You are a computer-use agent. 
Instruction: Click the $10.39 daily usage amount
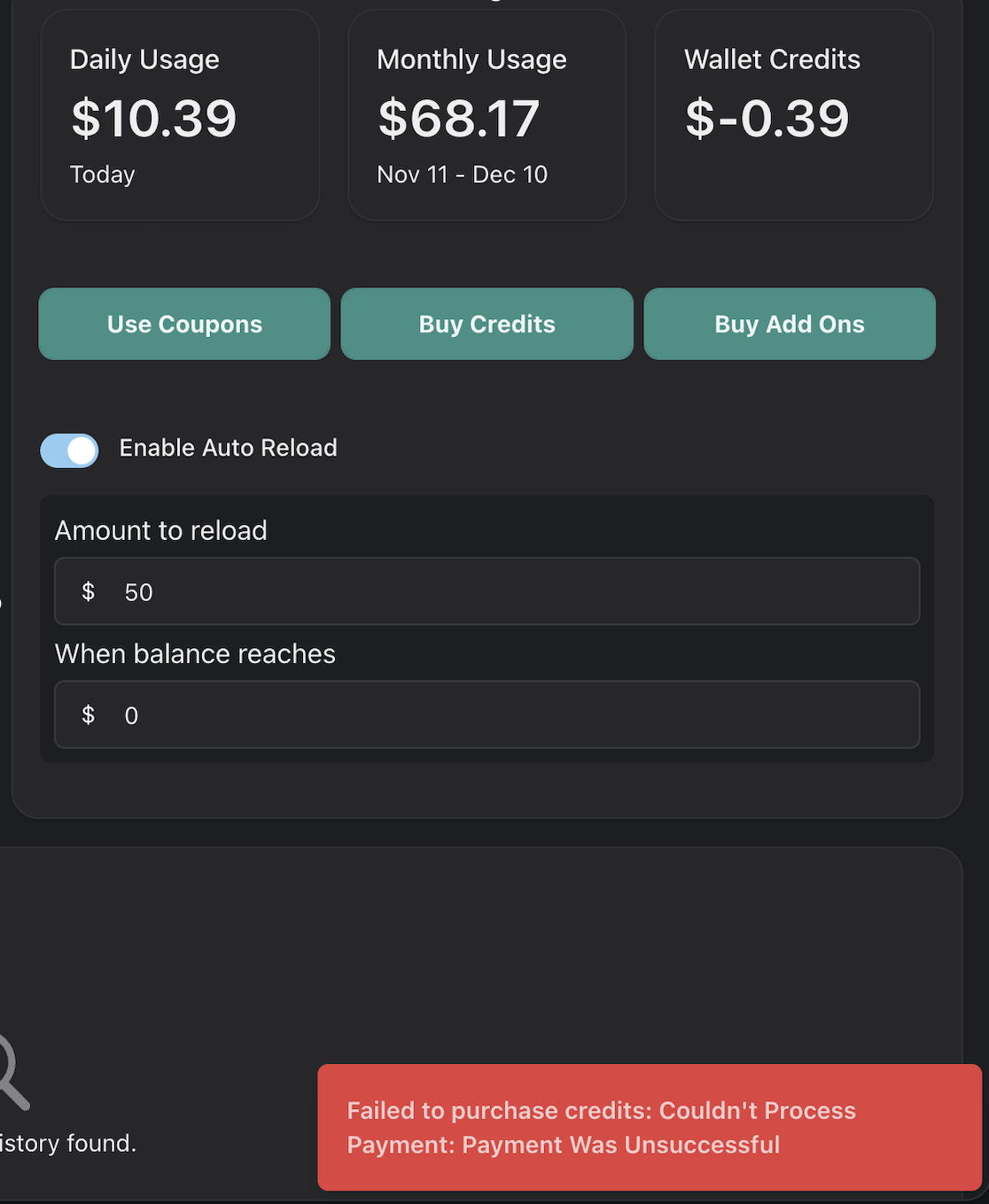154,118
